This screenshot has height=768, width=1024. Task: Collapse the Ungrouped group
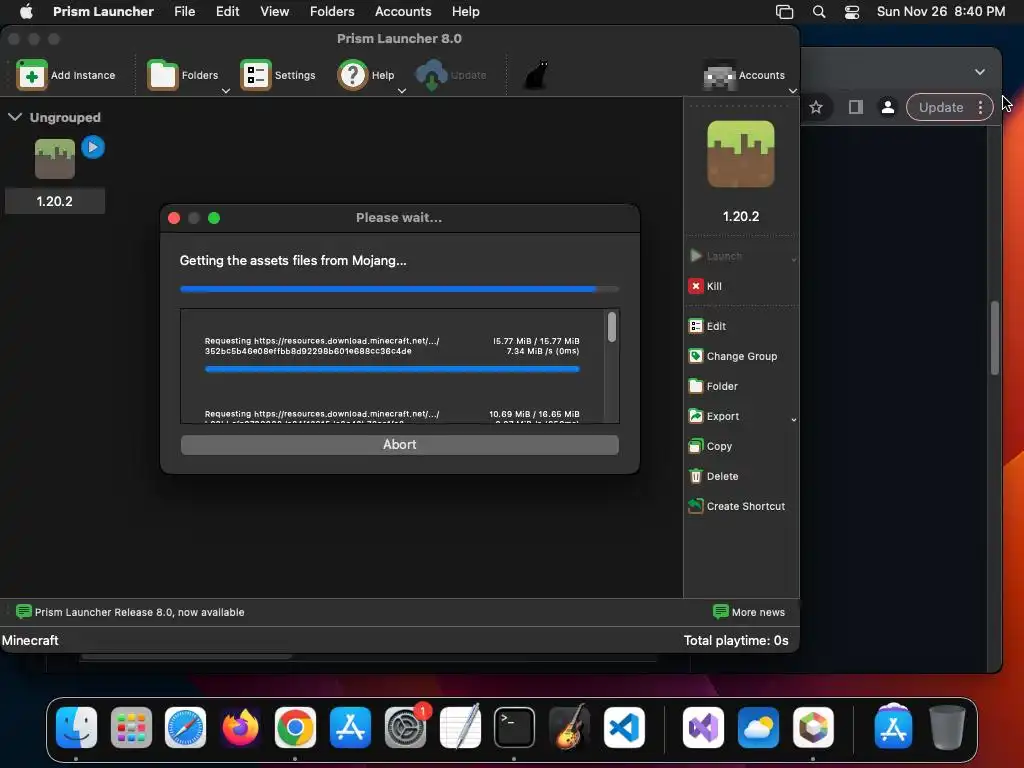[15, 117]
